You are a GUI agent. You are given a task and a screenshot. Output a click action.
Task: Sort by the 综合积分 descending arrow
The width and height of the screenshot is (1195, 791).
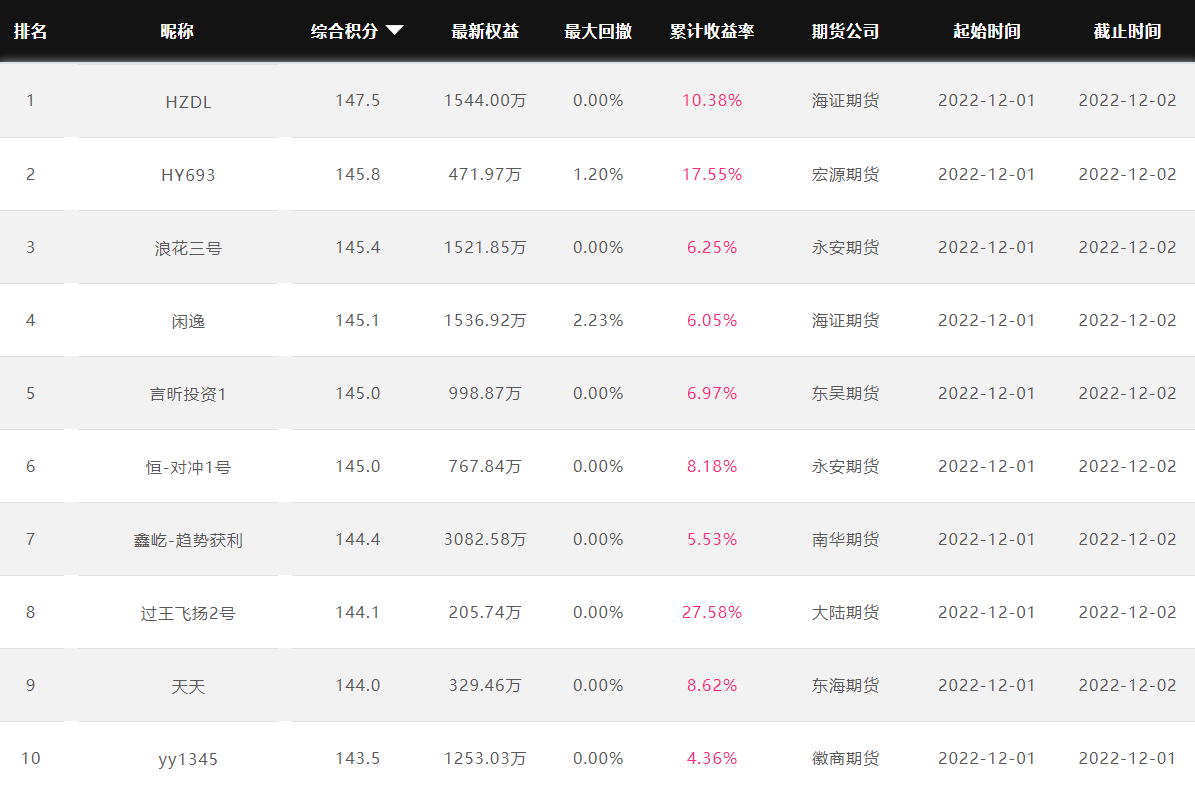coord(394,30)
